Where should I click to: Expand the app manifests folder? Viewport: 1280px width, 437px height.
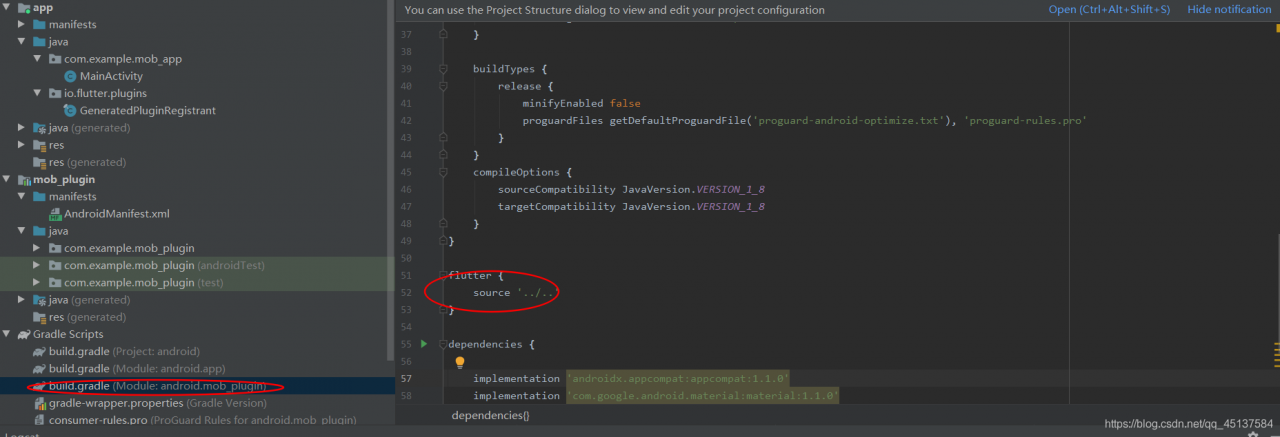point(23,24)
